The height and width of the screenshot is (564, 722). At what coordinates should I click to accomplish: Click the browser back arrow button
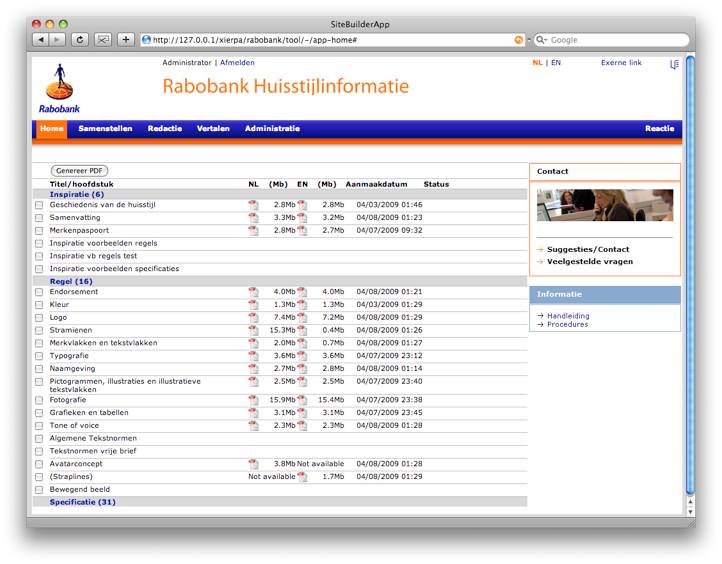(x=41, y=40)
